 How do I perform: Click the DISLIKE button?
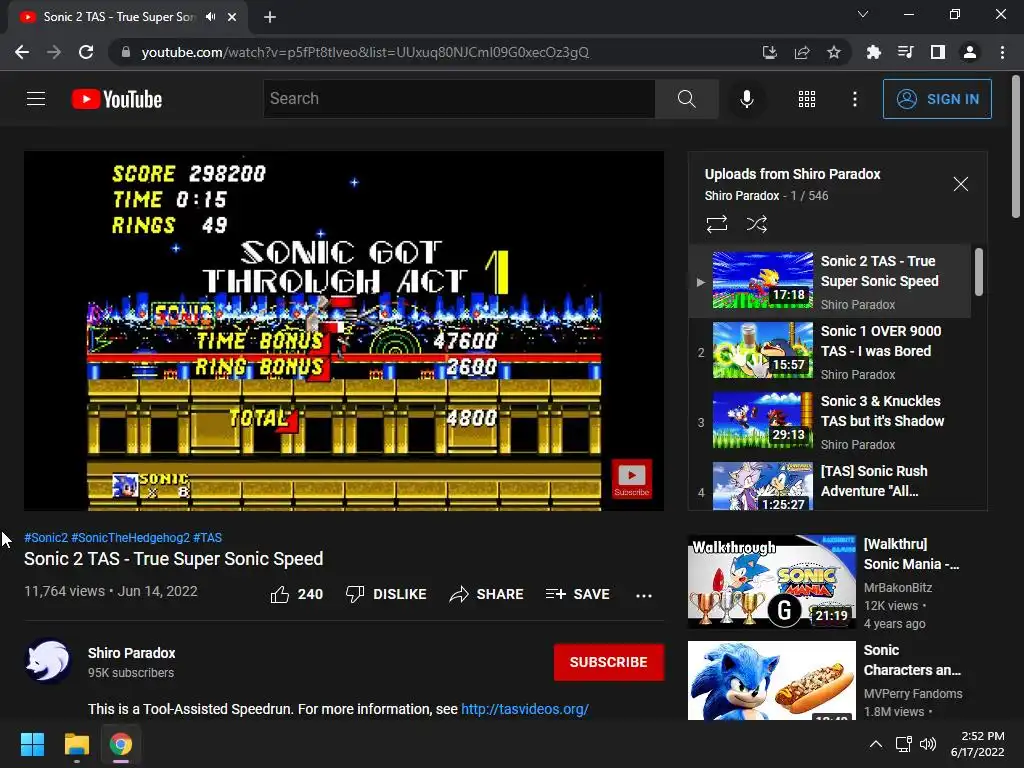(386, 594)
